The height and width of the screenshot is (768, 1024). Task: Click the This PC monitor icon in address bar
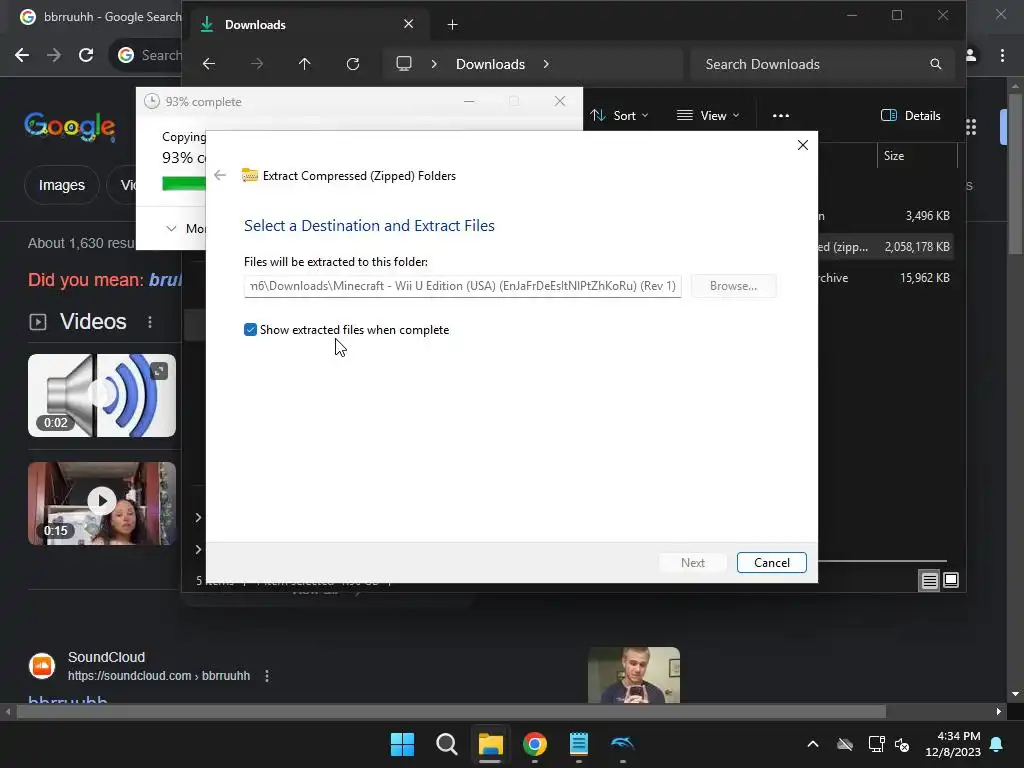(404, 64)
